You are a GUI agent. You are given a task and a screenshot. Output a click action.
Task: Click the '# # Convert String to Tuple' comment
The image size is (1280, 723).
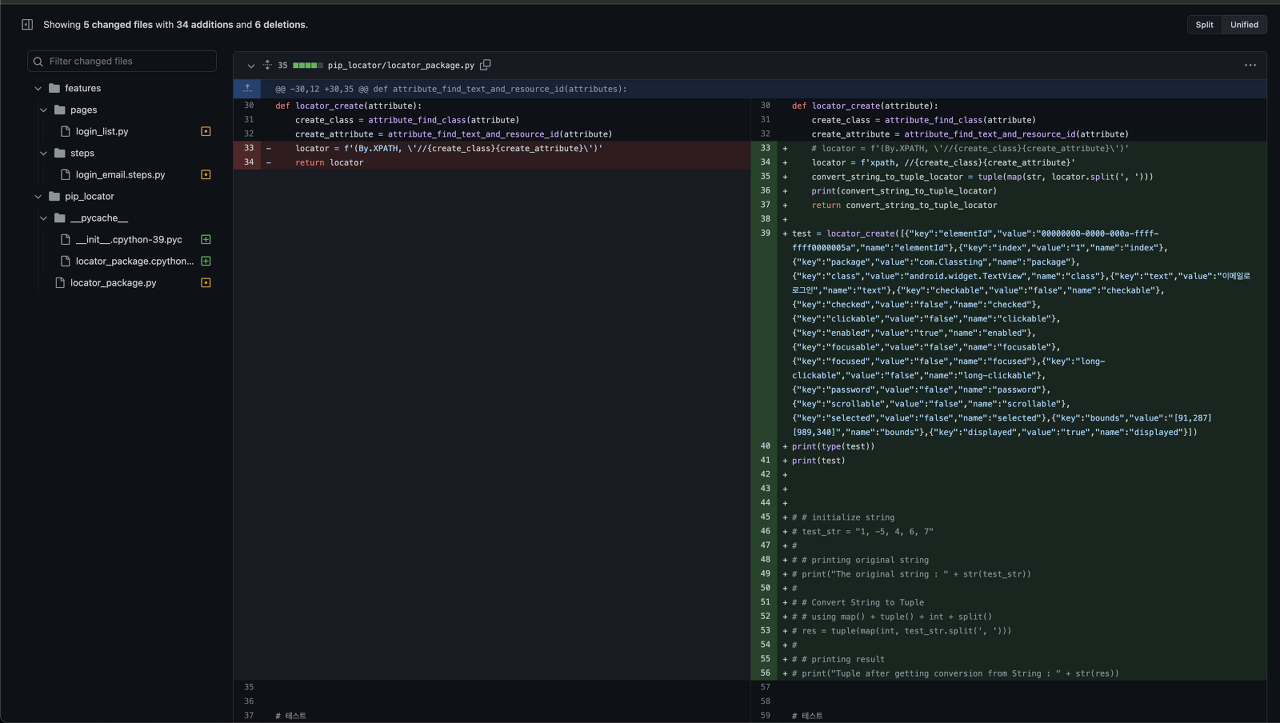coord(858,602)
